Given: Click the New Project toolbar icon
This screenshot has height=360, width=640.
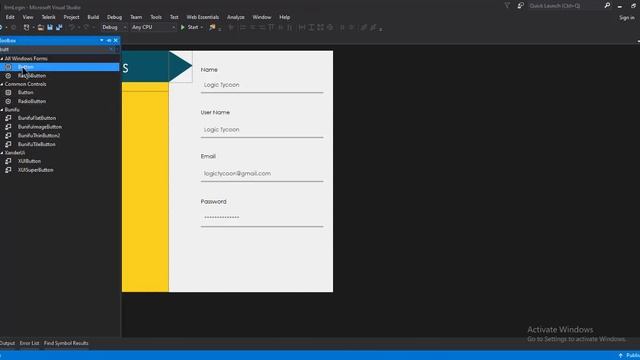Looking at the screenshot, I should 27,27.
